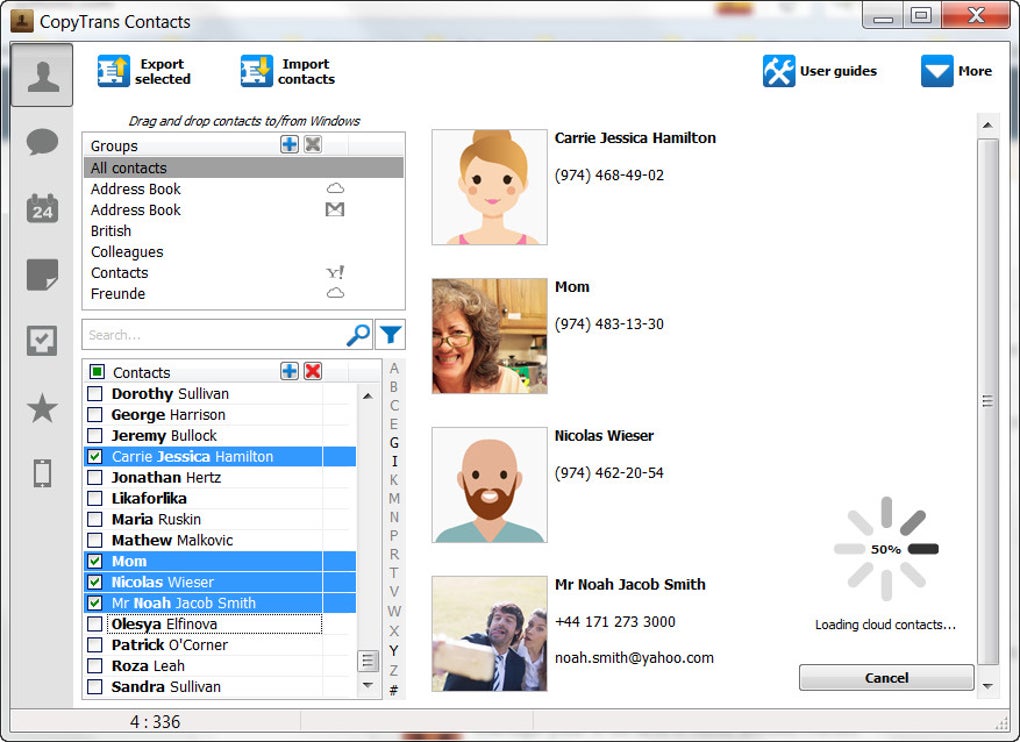Open the Messages sidebar section
The height and width of the screenshot is (742, 1020).
[x=42, y=141]
